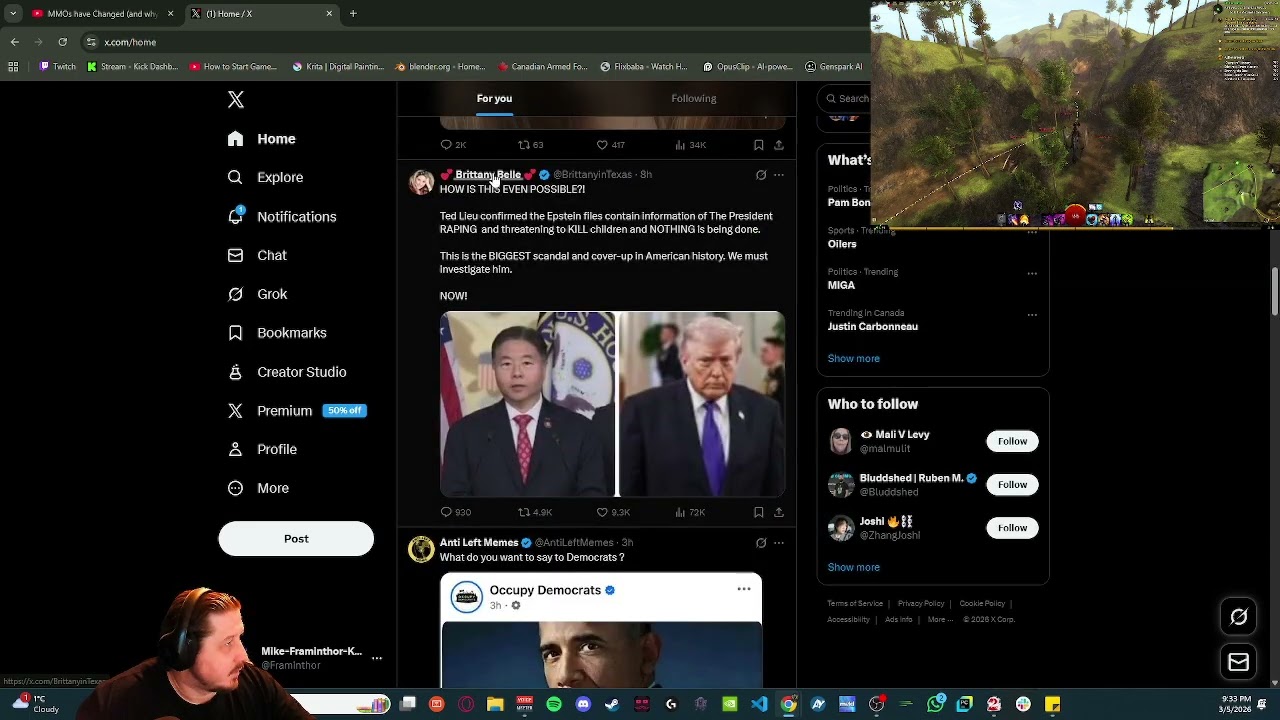Open the Ted Lieu image in the post

pyautogui.click(x=528, y=404)
